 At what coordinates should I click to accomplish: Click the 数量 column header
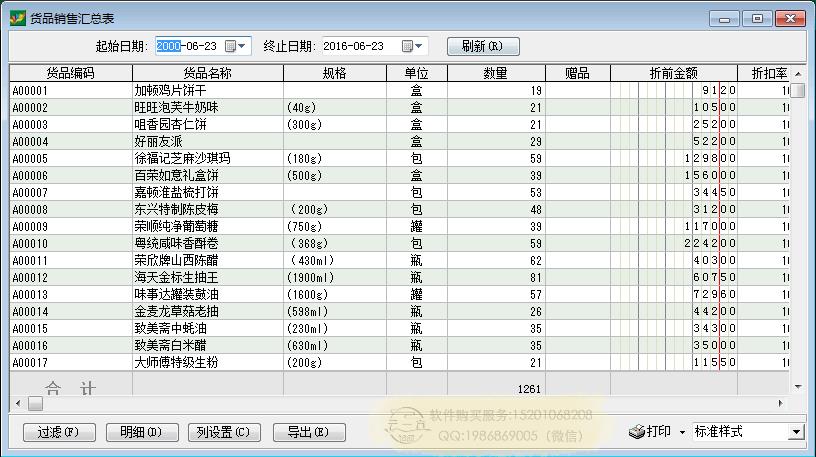(x=495, y=73)
